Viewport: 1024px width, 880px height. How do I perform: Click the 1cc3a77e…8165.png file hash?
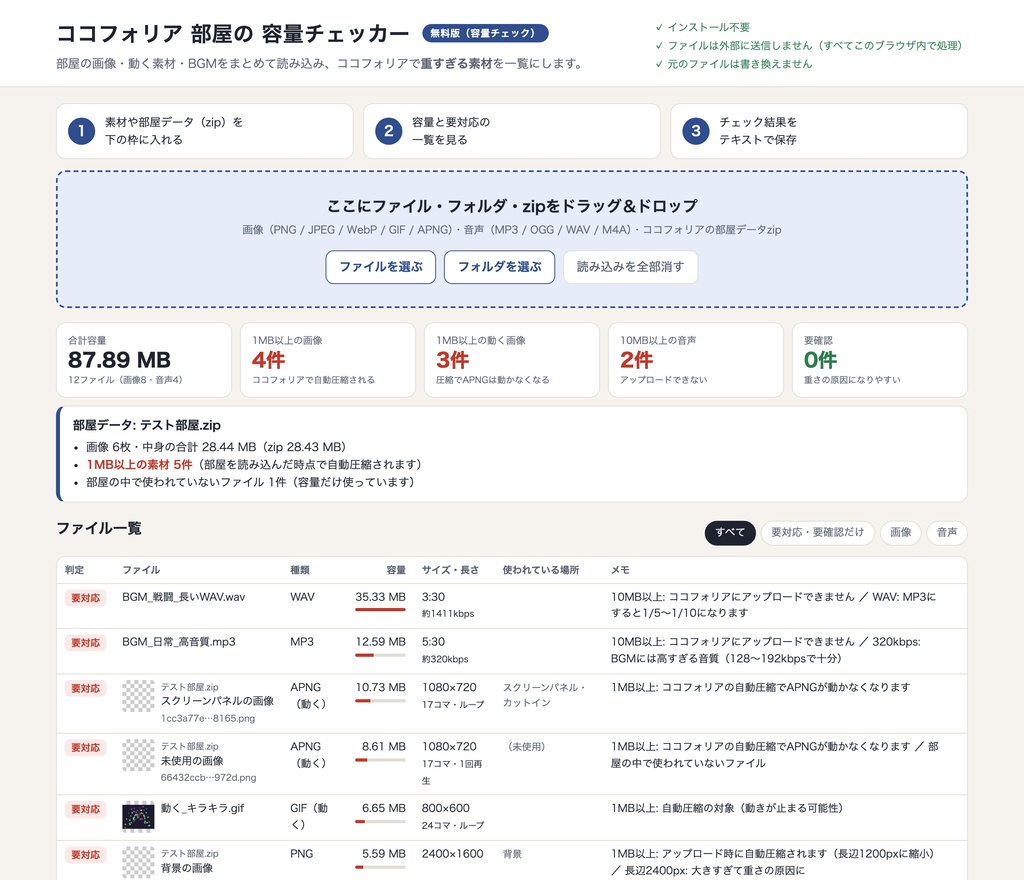208,719
